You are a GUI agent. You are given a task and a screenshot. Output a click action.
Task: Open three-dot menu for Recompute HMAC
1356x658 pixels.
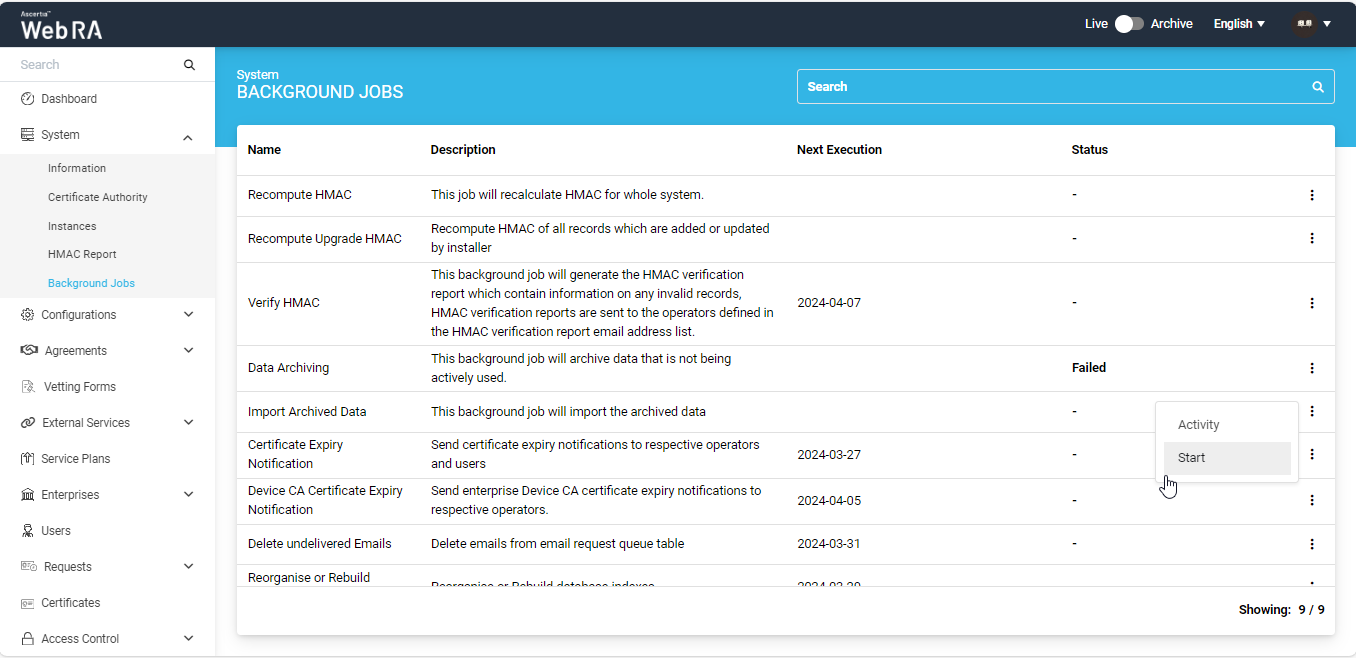tap(1312, 195)
